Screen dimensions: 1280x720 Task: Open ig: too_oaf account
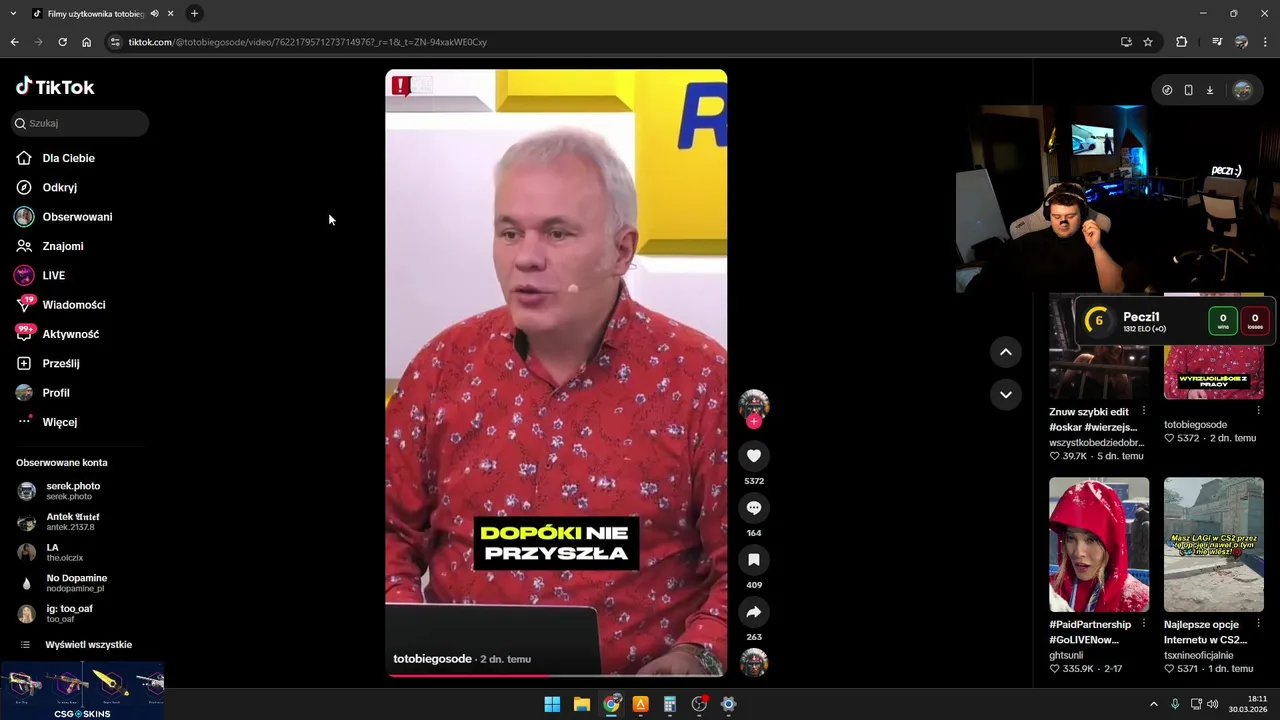tap(70, 614)
